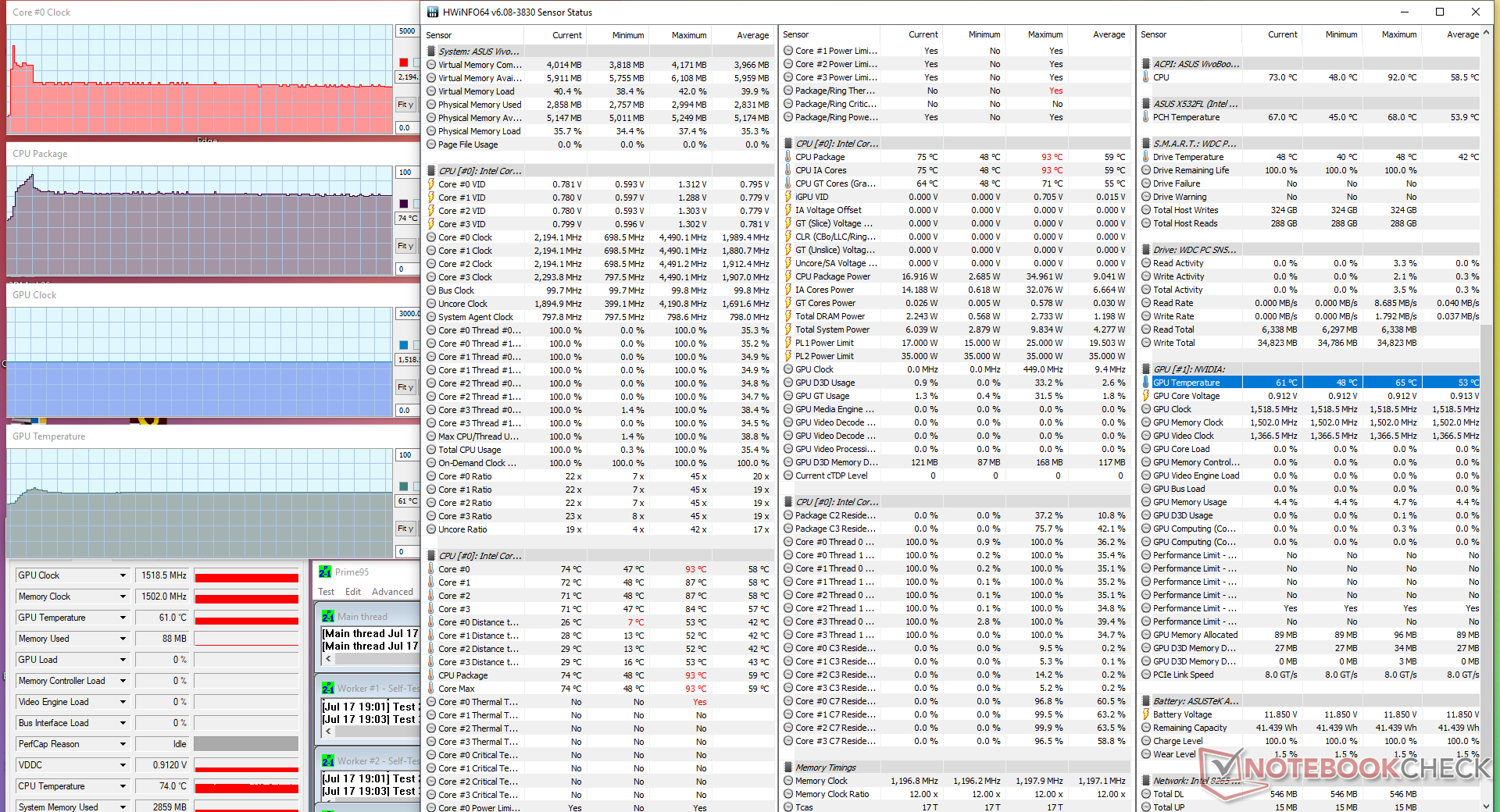Click the Worker #2 window icon in Prime95
This screenshot has width=1500, height=812.
pyautogui.click(x=328, y=760)
